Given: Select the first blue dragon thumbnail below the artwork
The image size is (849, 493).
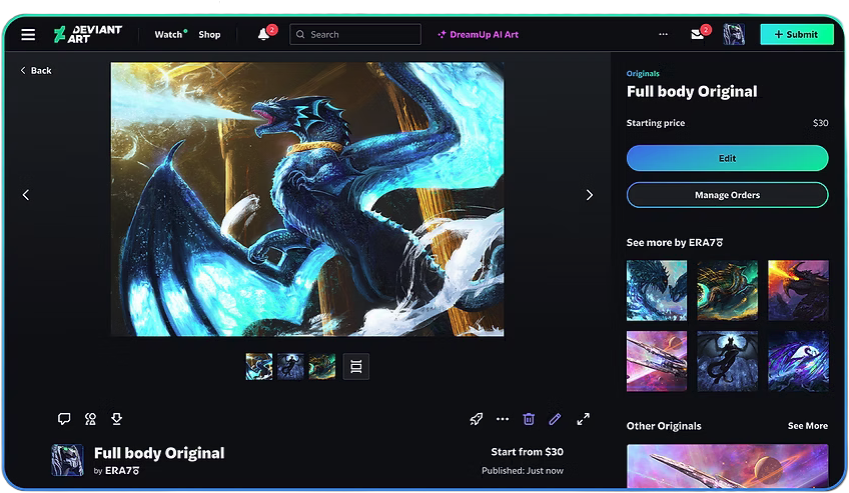Looking at the screenshot, I should 259,367.
